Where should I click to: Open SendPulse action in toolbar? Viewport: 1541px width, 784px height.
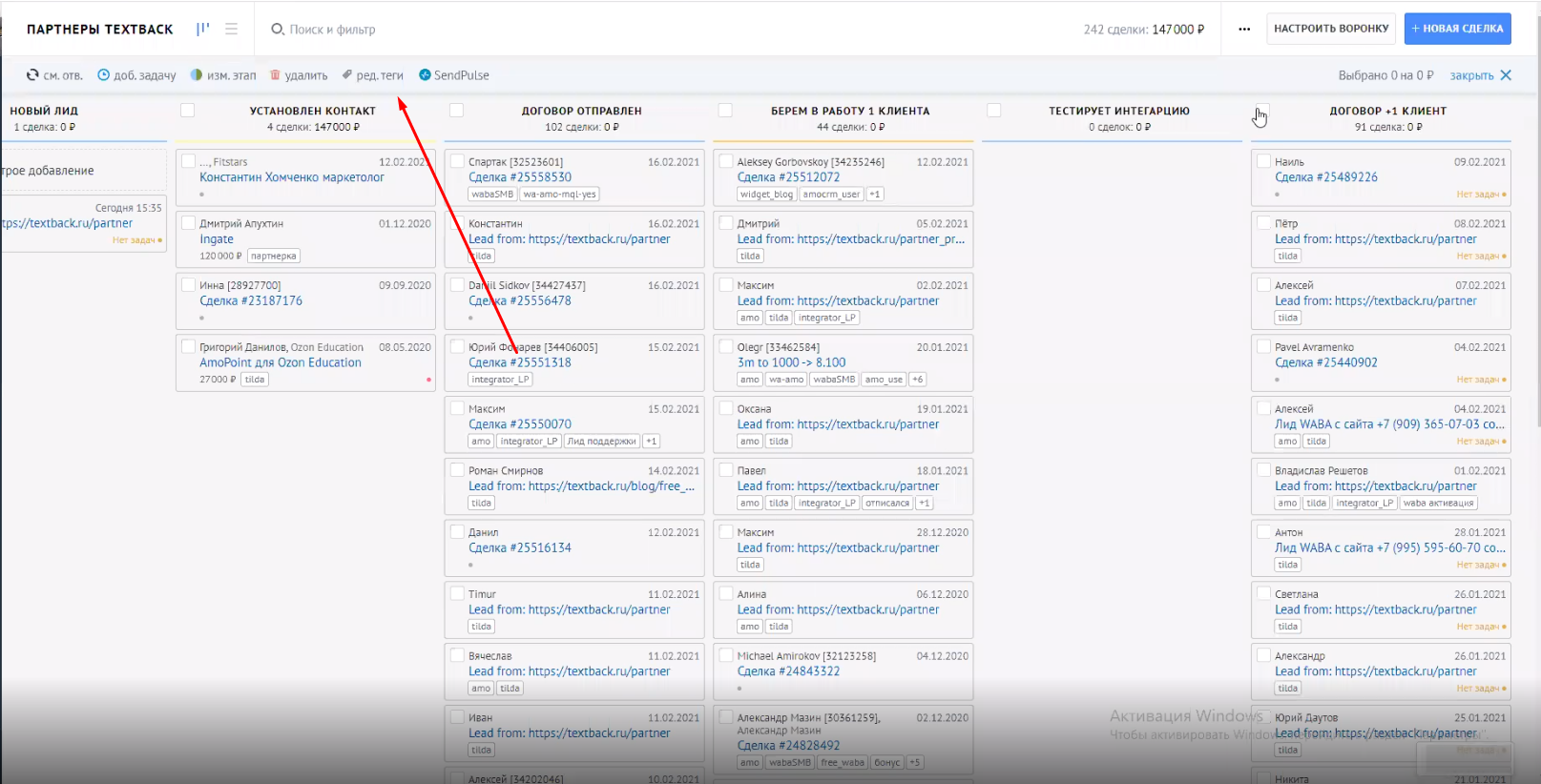[x=454, y=75]
